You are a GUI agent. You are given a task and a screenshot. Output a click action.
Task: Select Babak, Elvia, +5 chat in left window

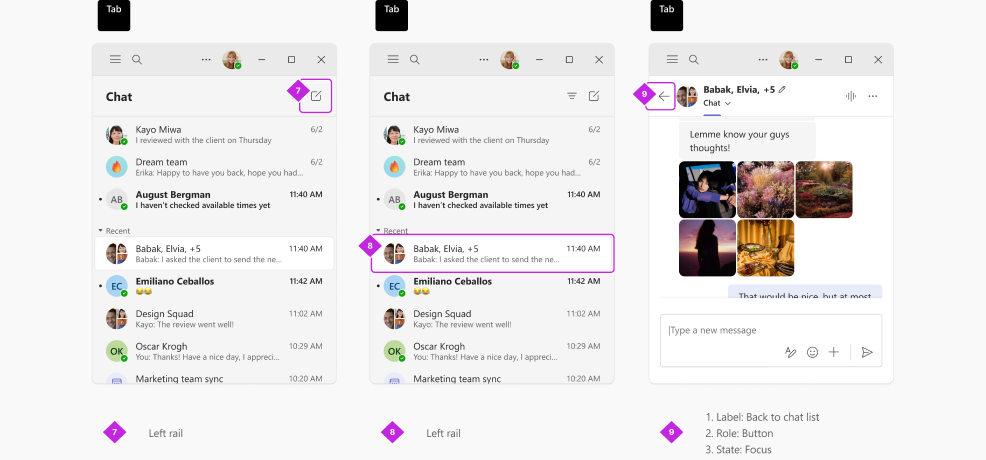(214, 253)
